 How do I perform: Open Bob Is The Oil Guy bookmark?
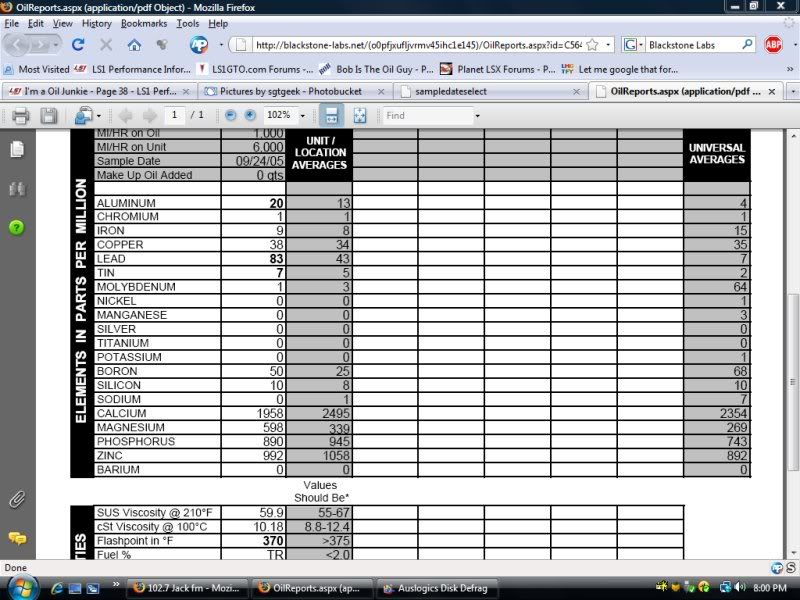[x=376, y=69]
